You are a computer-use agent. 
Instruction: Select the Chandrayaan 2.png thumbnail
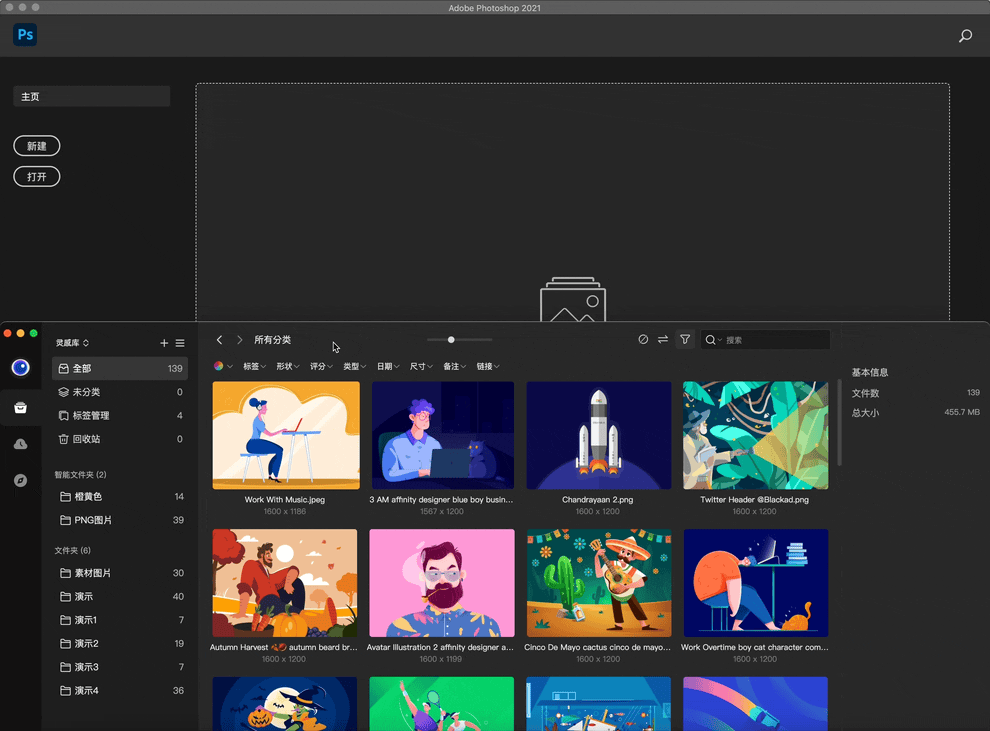(598, 436)
